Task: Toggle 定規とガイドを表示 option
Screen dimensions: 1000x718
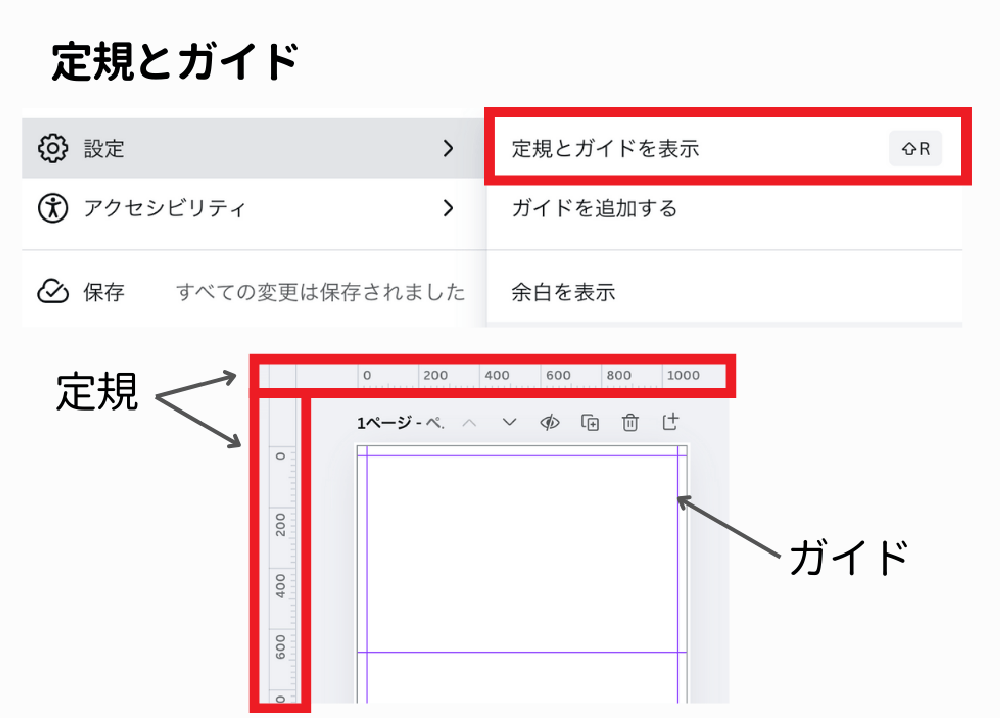Action: 605,149
